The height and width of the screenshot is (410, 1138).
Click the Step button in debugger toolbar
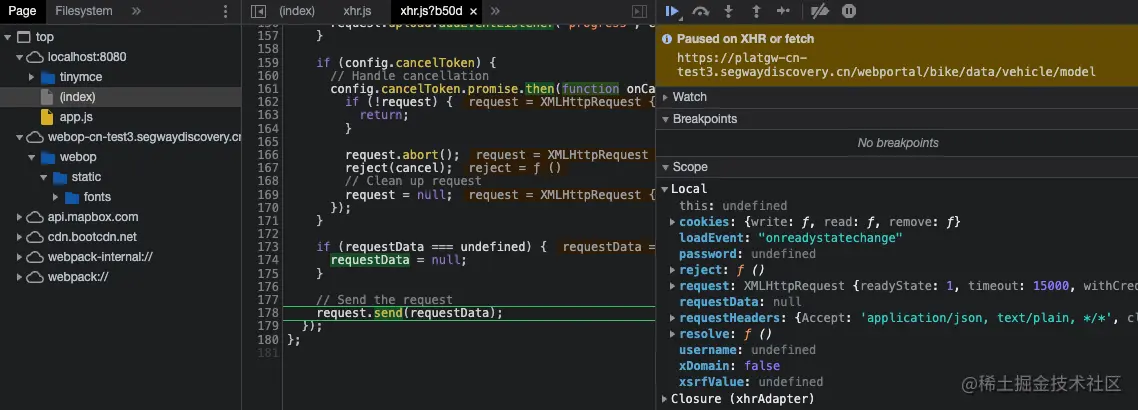pos(784,11)
